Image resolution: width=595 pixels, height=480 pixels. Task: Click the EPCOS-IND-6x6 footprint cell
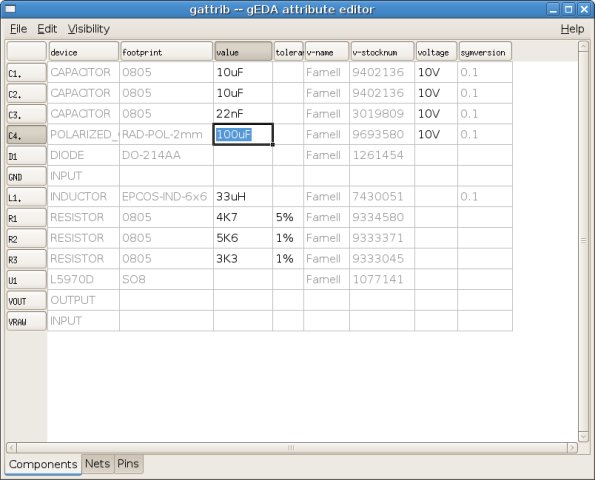tap(166, 197)
